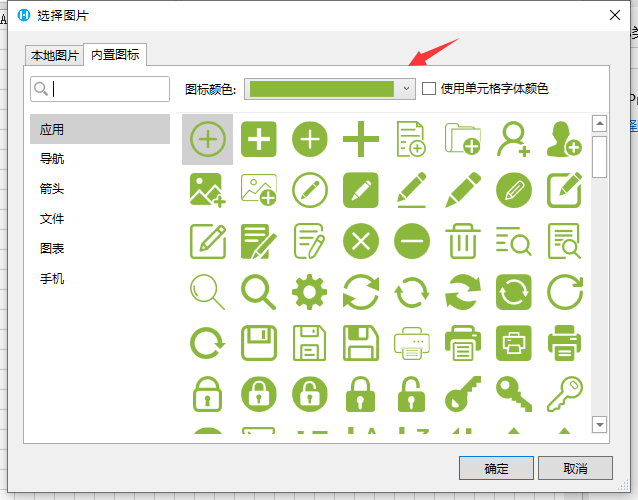Switch to the 内置图标 tab
This screenshot has height=500, width=638.
pyautogui.click(x=115, y=54)
